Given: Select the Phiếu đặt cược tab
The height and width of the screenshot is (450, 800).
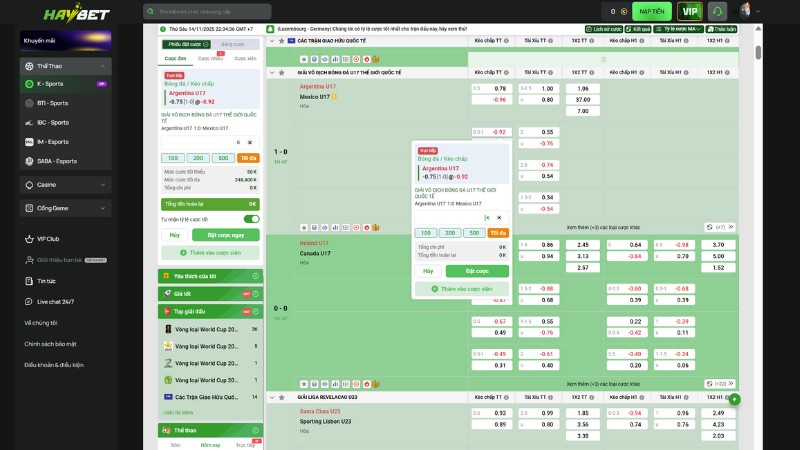Looking at the screenshot, I should coord(187,44).
